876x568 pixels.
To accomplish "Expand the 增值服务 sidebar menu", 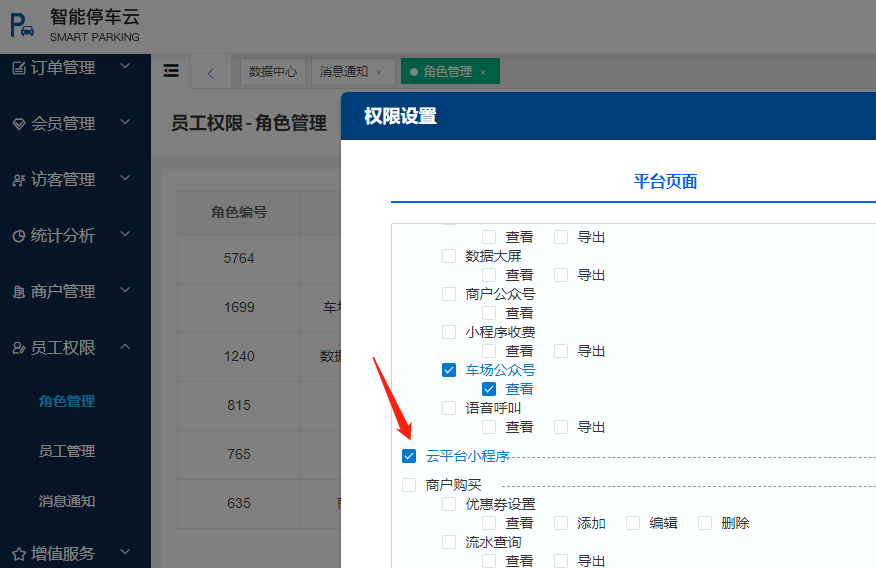I will (x=125, y=551).
